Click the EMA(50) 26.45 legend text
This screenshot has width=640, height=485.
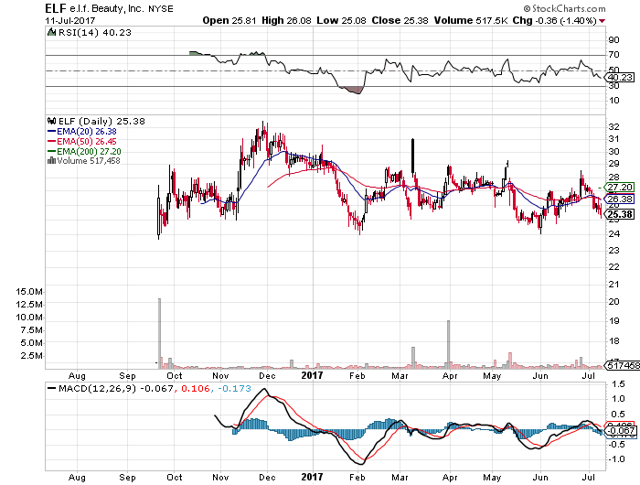(x=87, y=142)
